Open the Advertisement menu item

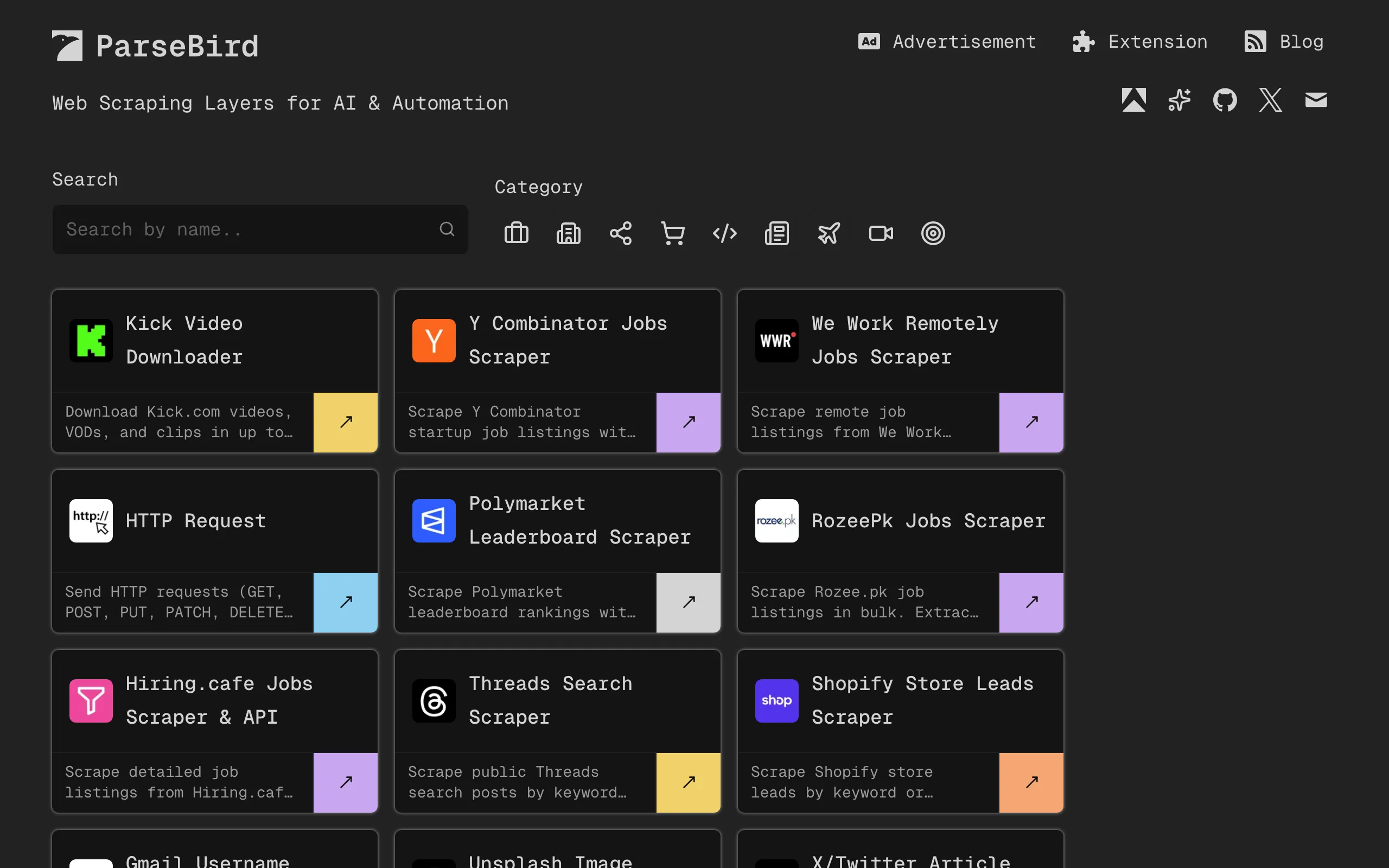tap(946, 41)
